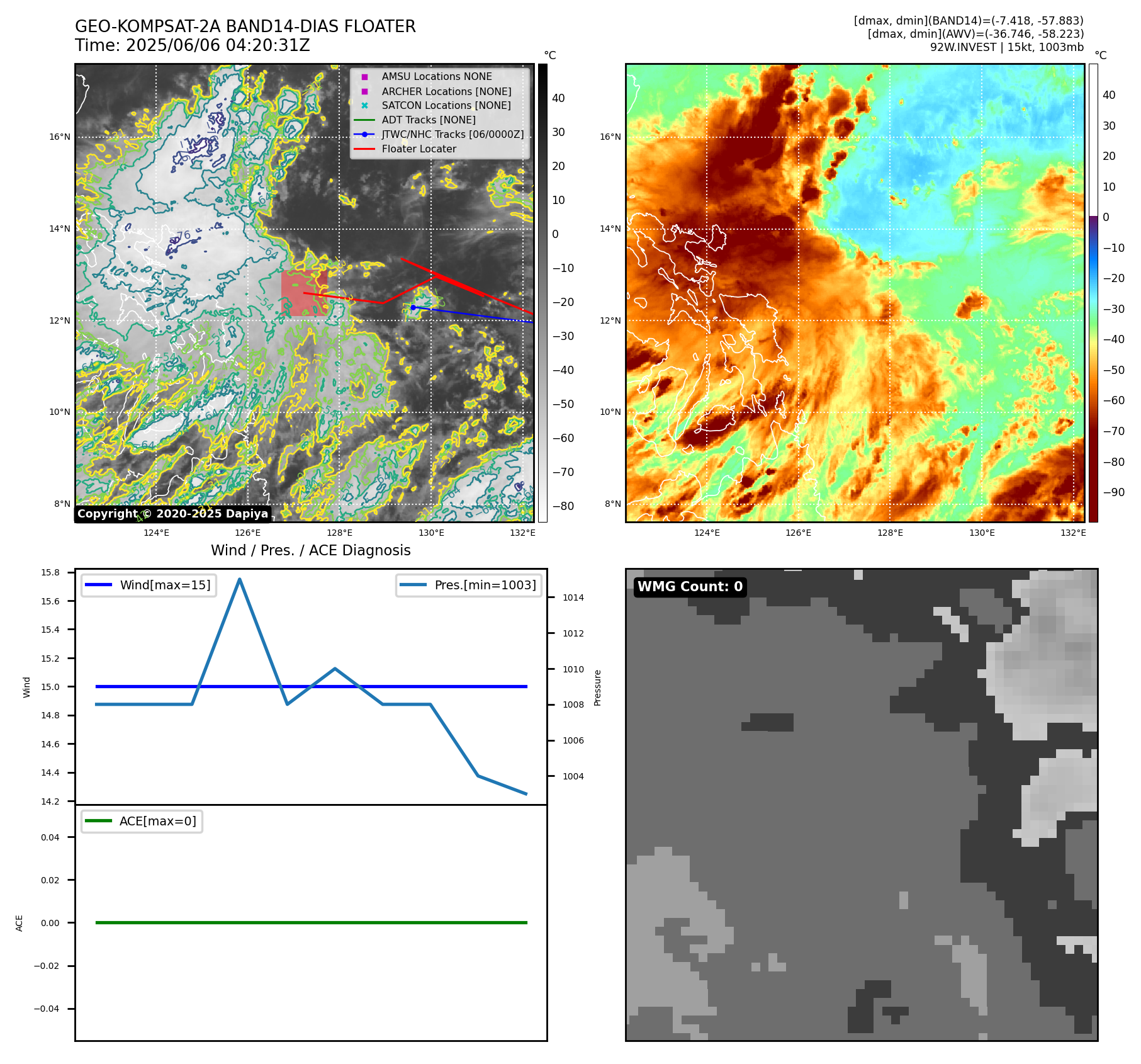
Task: Click the '130°E' label under the grayscale map
Action: 431,533
